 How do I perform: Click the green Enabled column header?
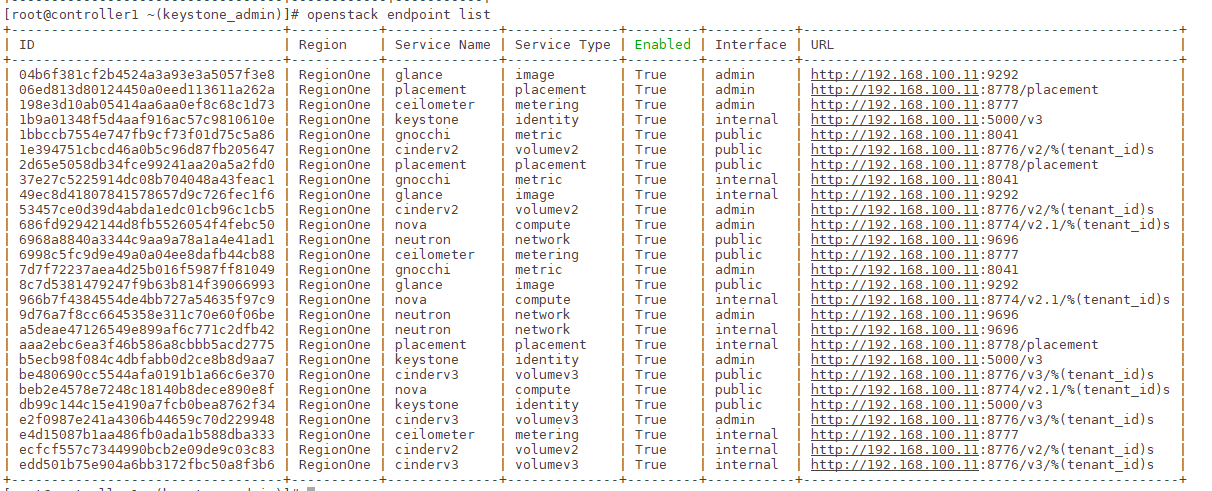coord(662,45)
